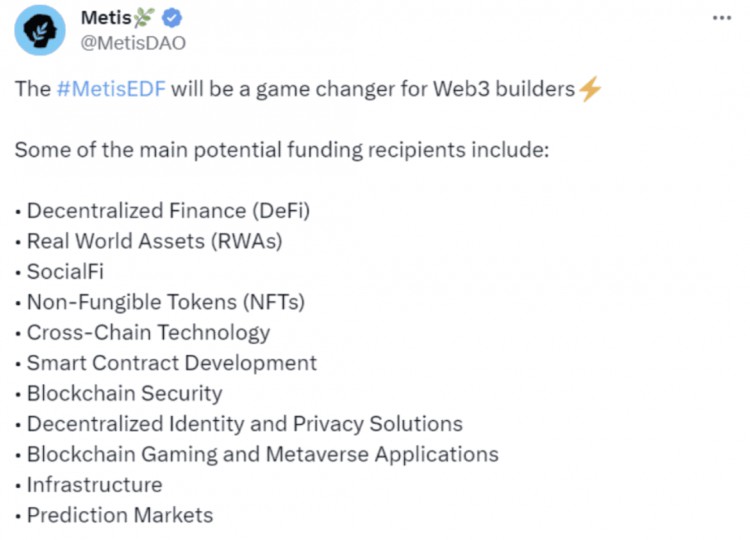Screen dimensions: 750x540
Task: Click the @MetisDAO handle
Action: 133,44
